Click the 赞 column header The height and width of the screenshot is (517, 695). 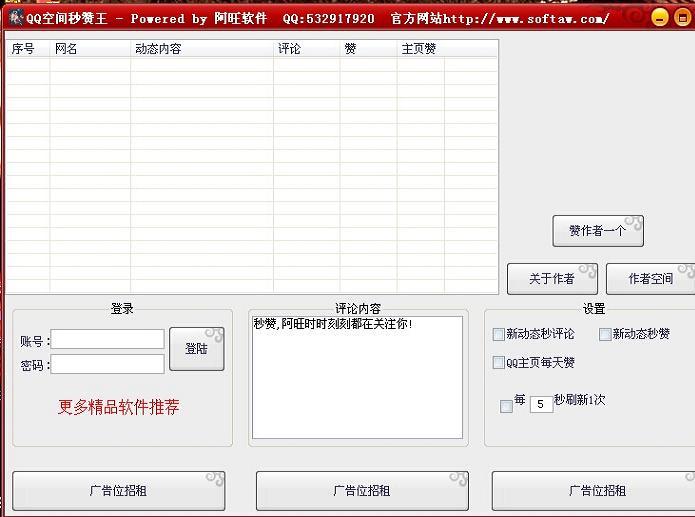369,48
